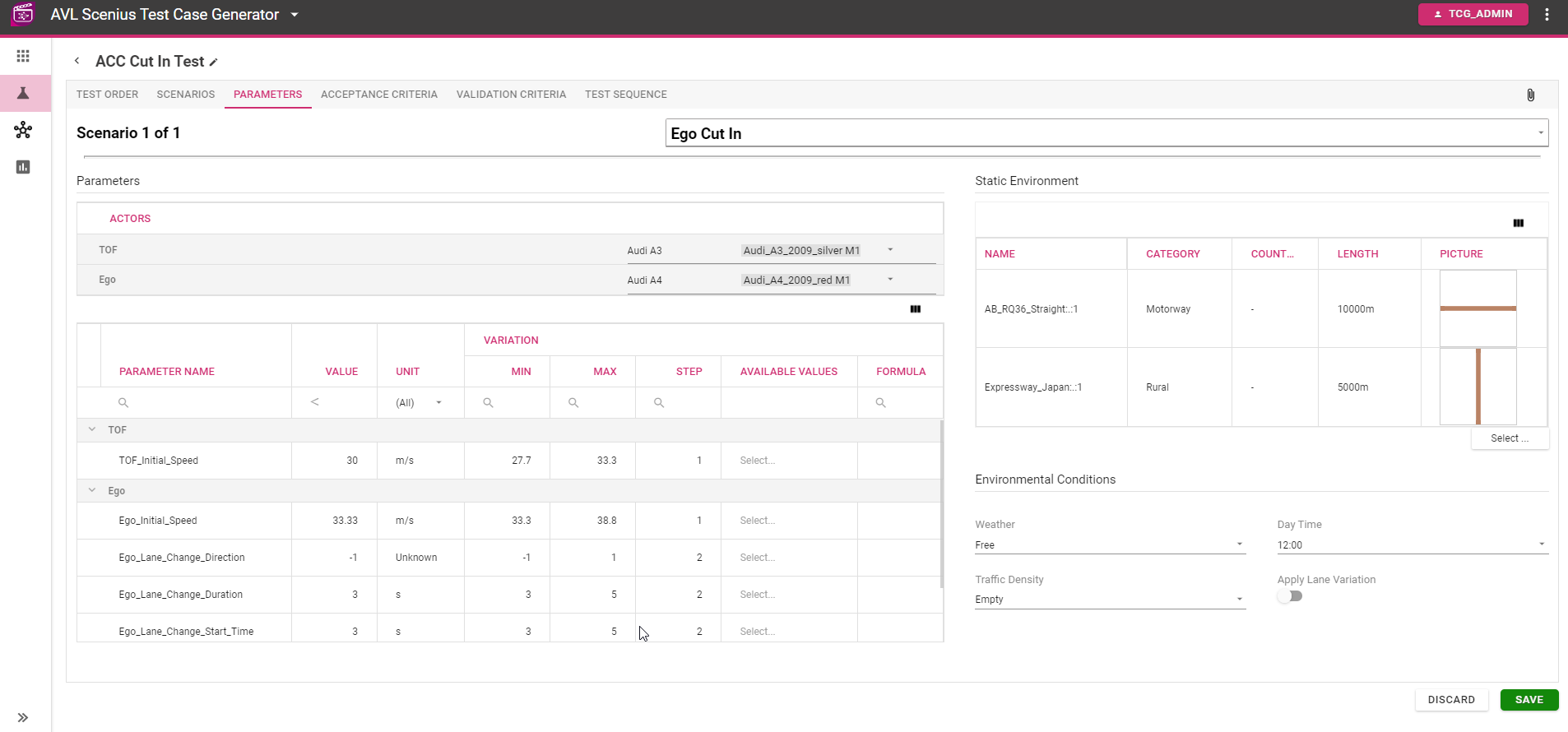
Task: Click the Step column filter search icon
Action: 659,403
